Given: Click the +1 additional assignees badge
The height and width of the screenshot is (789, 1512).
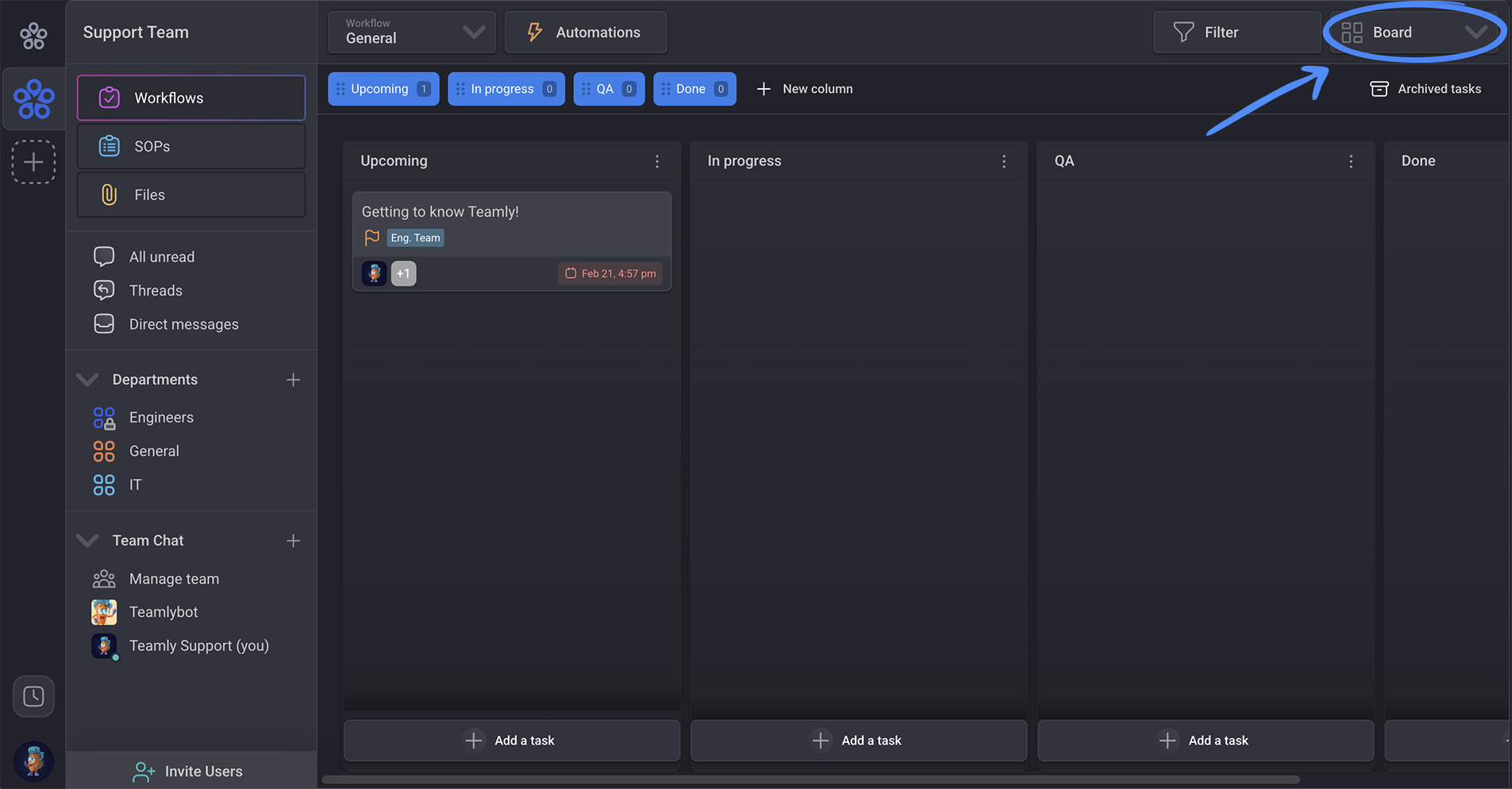Looking at the screenshot, I should [403, 273].
